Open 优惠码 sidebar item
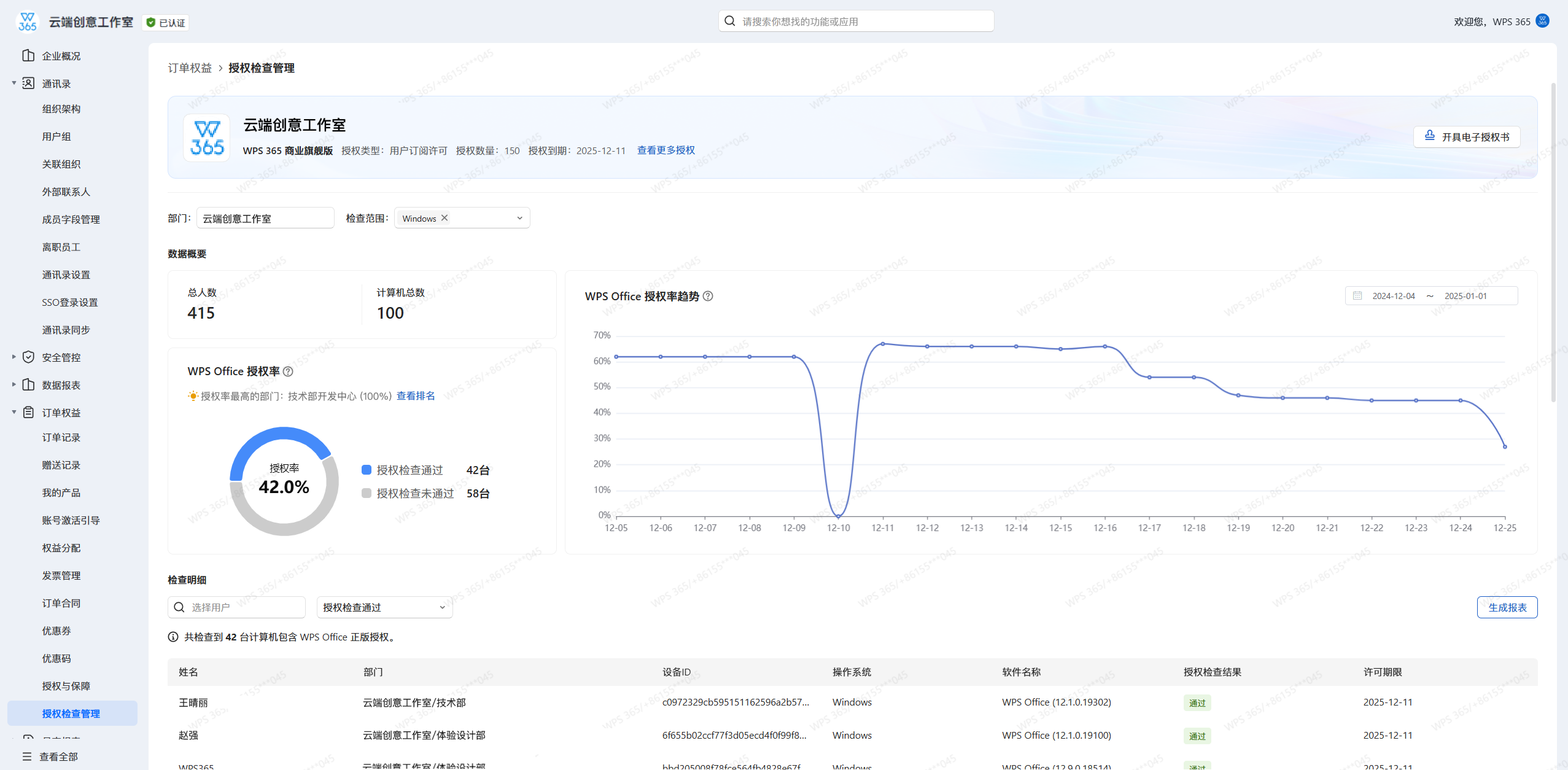This screenshot has width=1568, height=770. (x=56, y=658)
